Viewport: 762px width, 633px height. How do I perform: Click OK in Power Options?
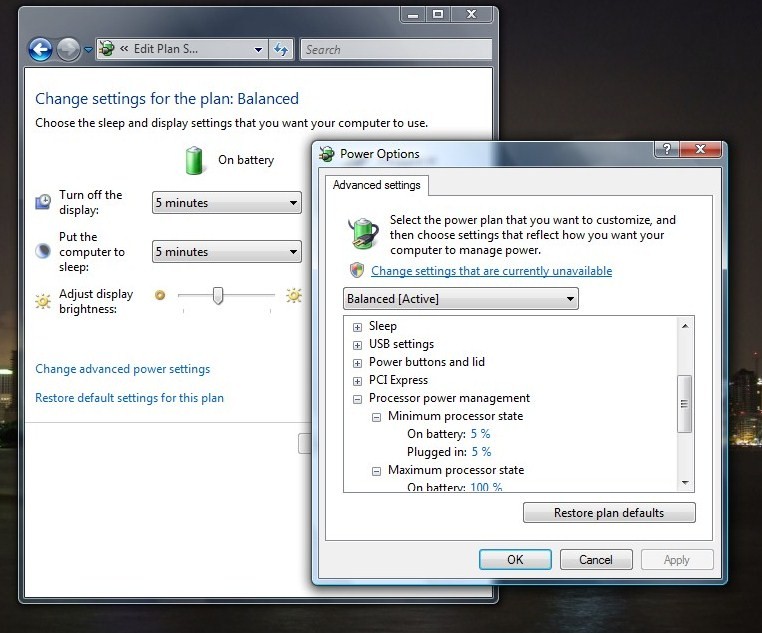515,560
